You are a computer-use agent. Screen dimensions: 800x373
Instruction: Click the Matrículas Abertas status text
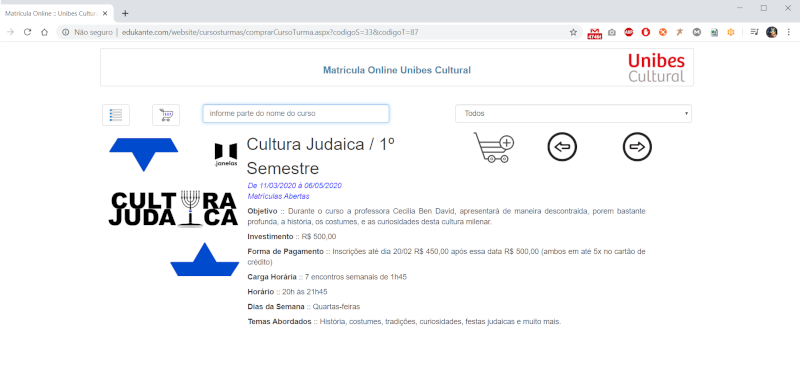[x=279, y=196]
